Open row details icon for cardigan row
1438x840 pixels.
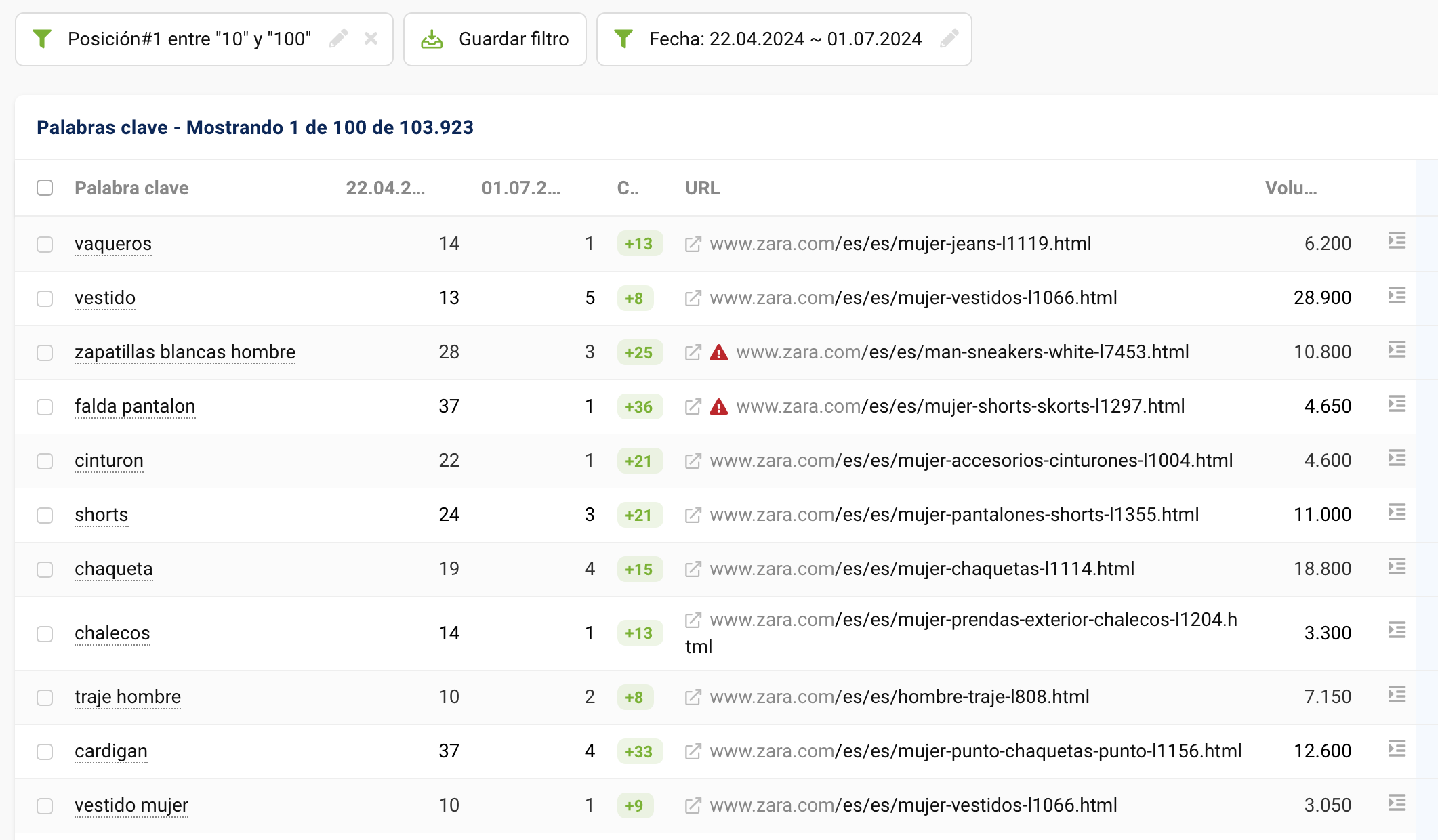click(1397, 749)
